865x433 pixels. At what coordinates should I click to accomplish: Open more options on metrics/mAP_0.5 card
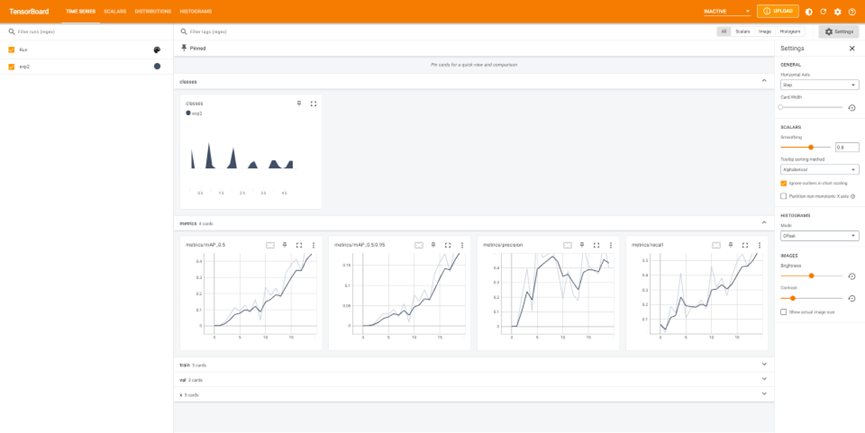click(313, 245)
